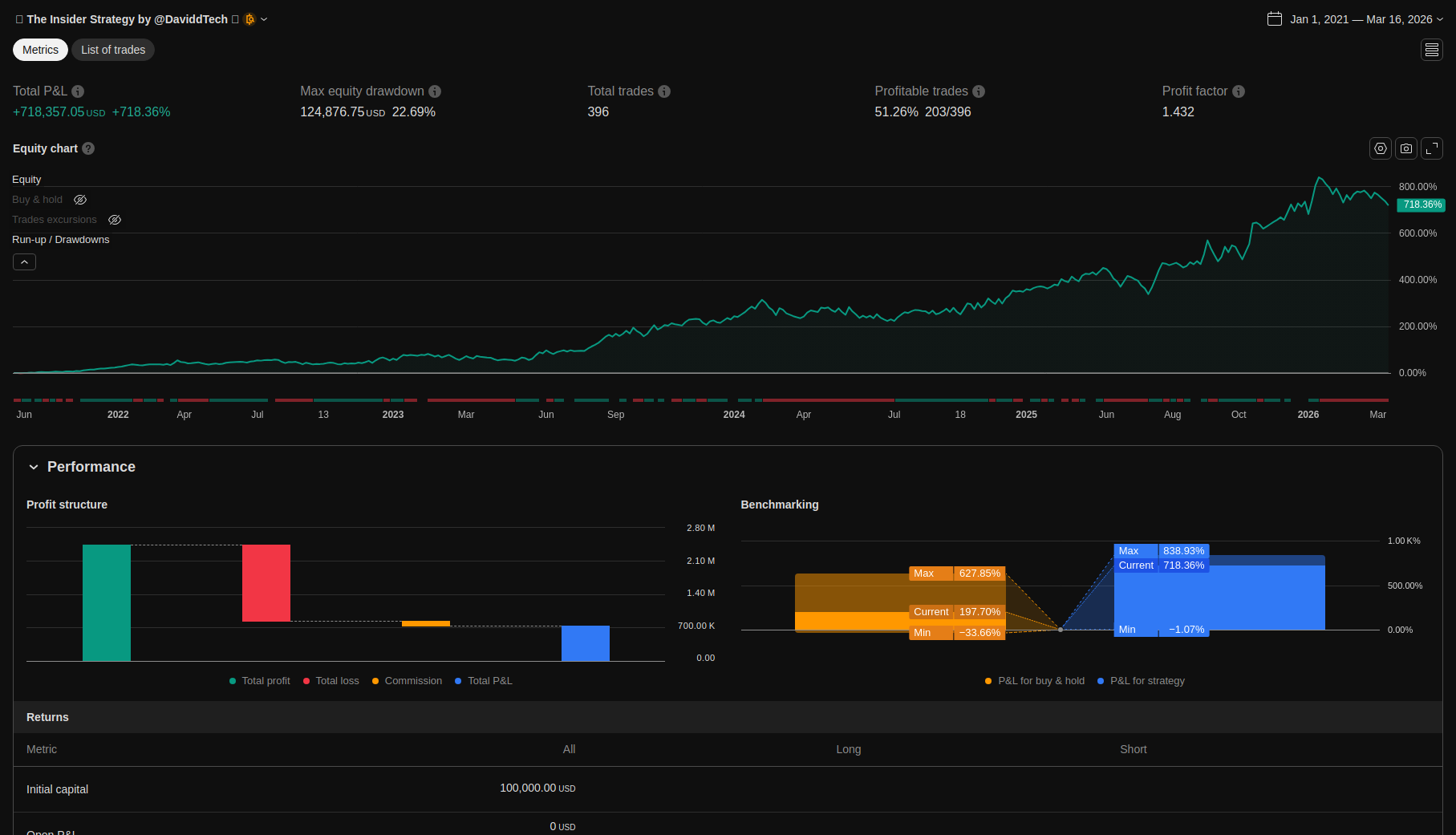
Task: Click the info icon beside Max equity drawdown
Action: click(x=435, y=91)
